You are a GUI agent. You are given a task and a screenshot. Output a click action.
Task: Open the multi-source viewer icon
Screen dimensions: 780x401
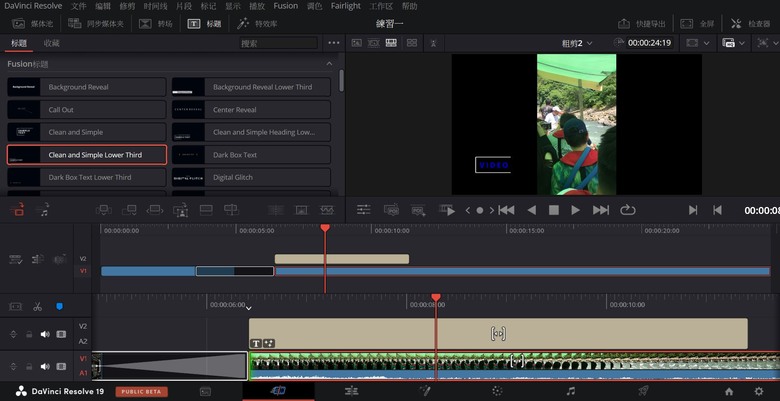tap(412, 43)
